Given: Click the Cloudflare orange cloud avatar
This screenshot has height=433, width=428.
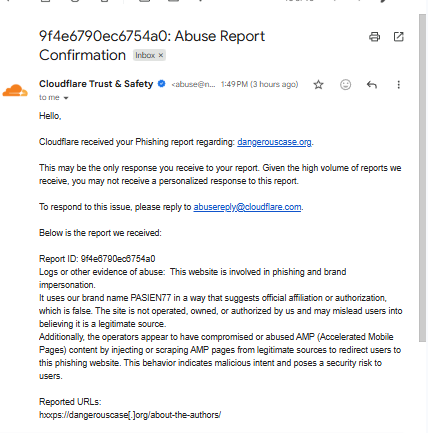Looking at the screenshot, I should point(15,91).
